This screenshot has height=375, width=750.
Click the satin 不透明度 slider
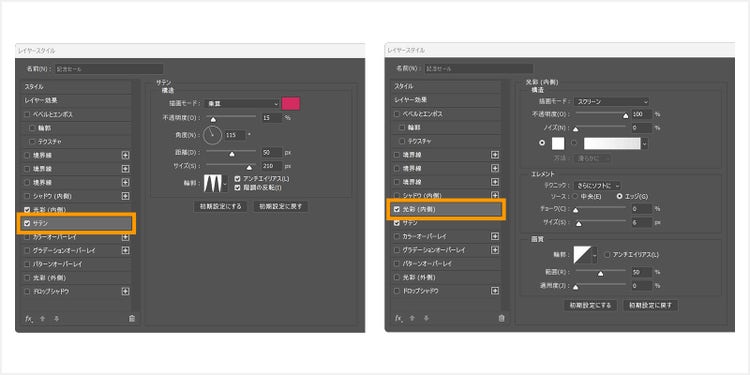231,117
